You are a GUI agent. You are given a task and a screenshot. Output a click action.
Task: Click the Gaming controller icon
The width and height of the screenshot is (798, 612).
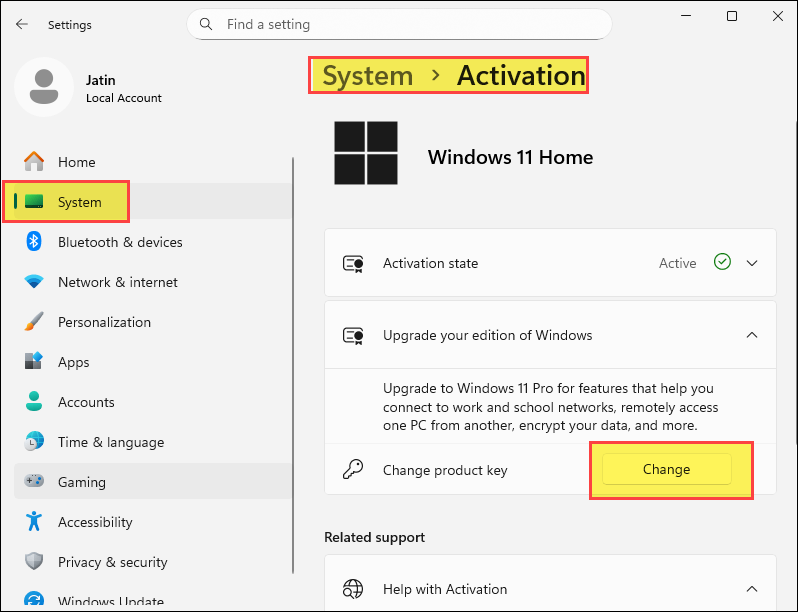34,481
